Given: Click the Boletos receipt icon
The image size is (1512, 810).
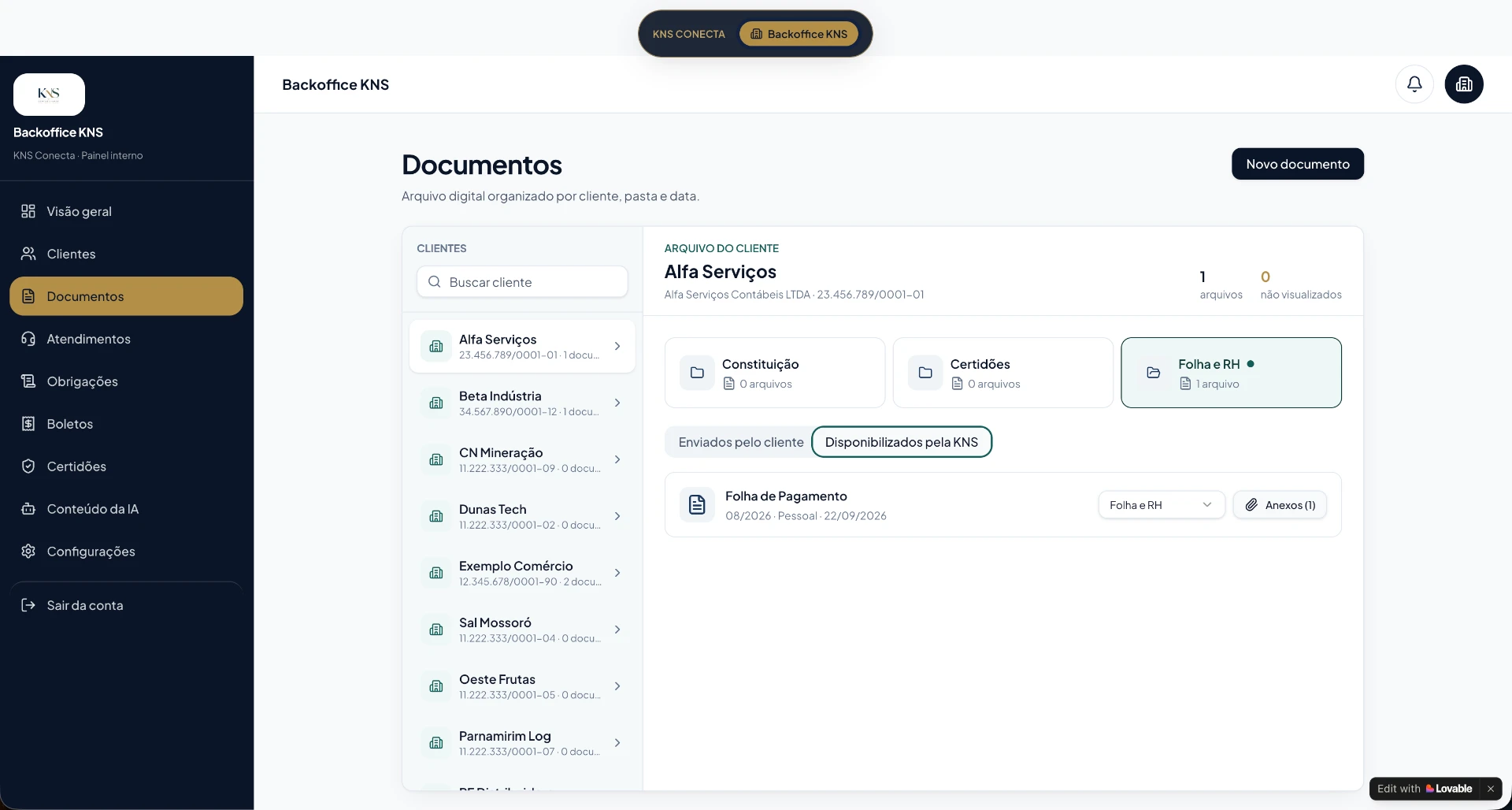Looking at the screenshot, I should (x=28, y=424).
